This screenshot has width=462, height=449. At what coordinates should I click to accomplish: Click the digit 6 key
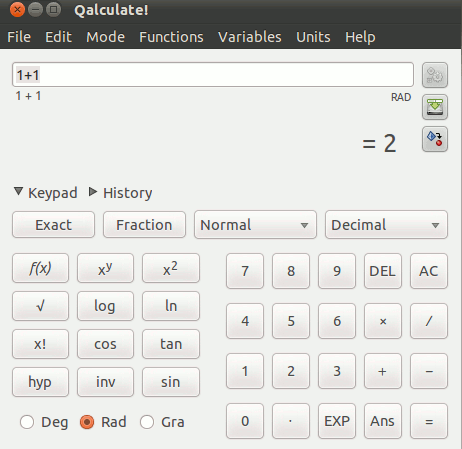[337, 321]
